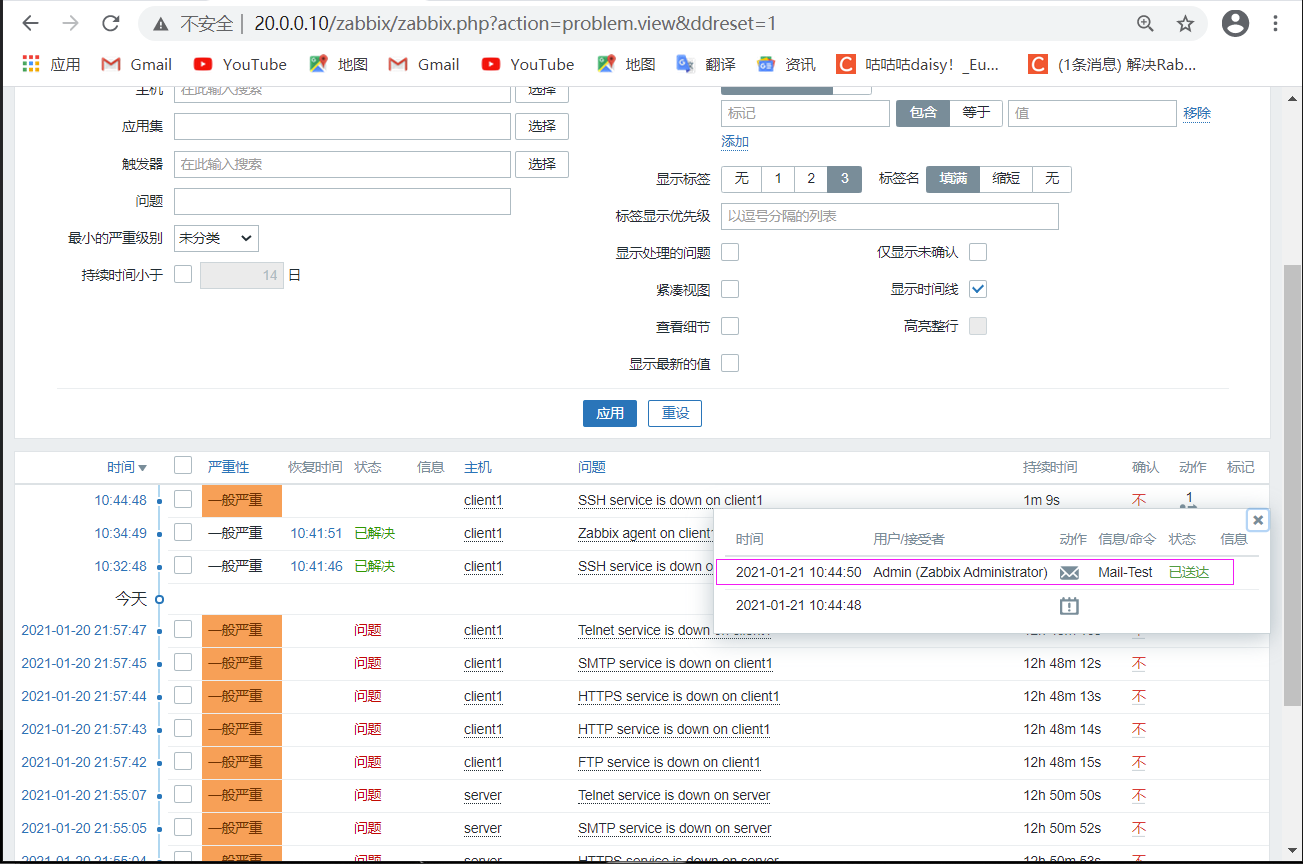
Task: Disable the 显示时间线 checkbox
Action: 978,288
